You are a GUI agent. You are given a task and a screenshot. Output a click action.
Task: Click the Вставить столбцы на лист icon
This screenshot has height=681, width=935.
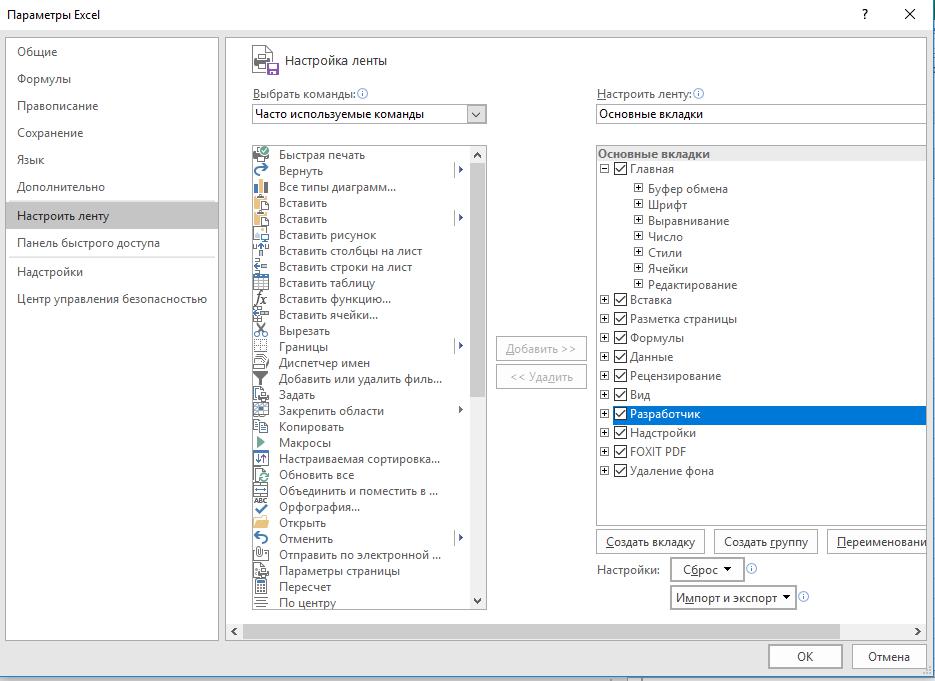261,251
